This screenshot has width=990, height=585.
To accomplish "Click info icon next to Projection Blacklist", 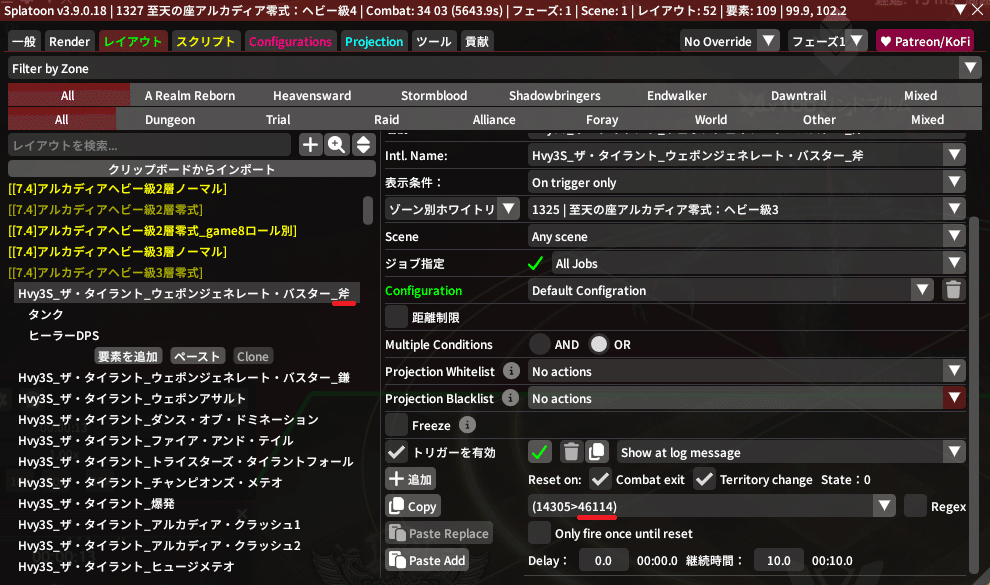I will (511, 398).
